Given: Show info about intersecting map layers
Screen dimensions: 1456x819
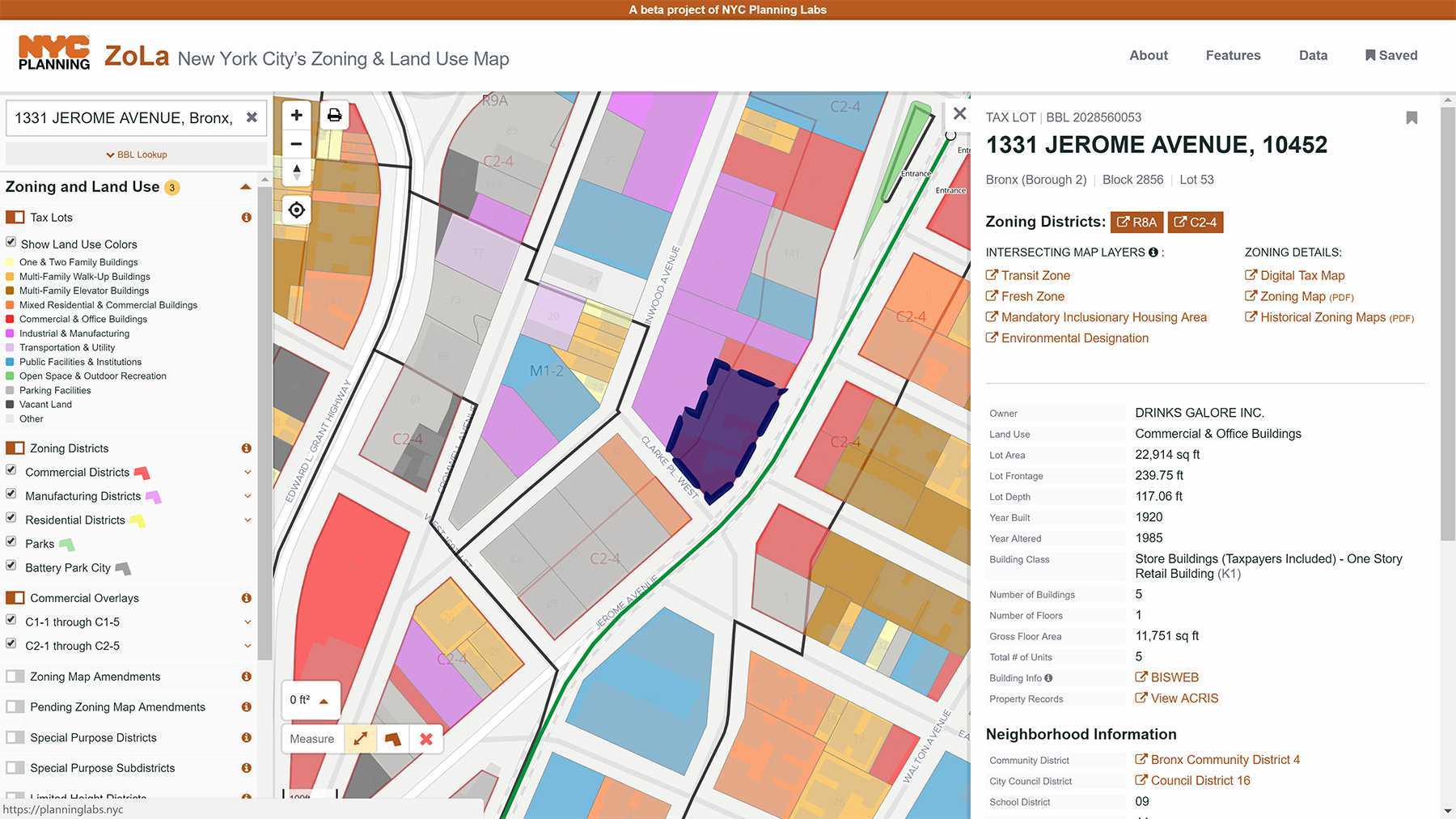Looking at the screenshot, I should pyautogui.click(x=1153, y=252).
